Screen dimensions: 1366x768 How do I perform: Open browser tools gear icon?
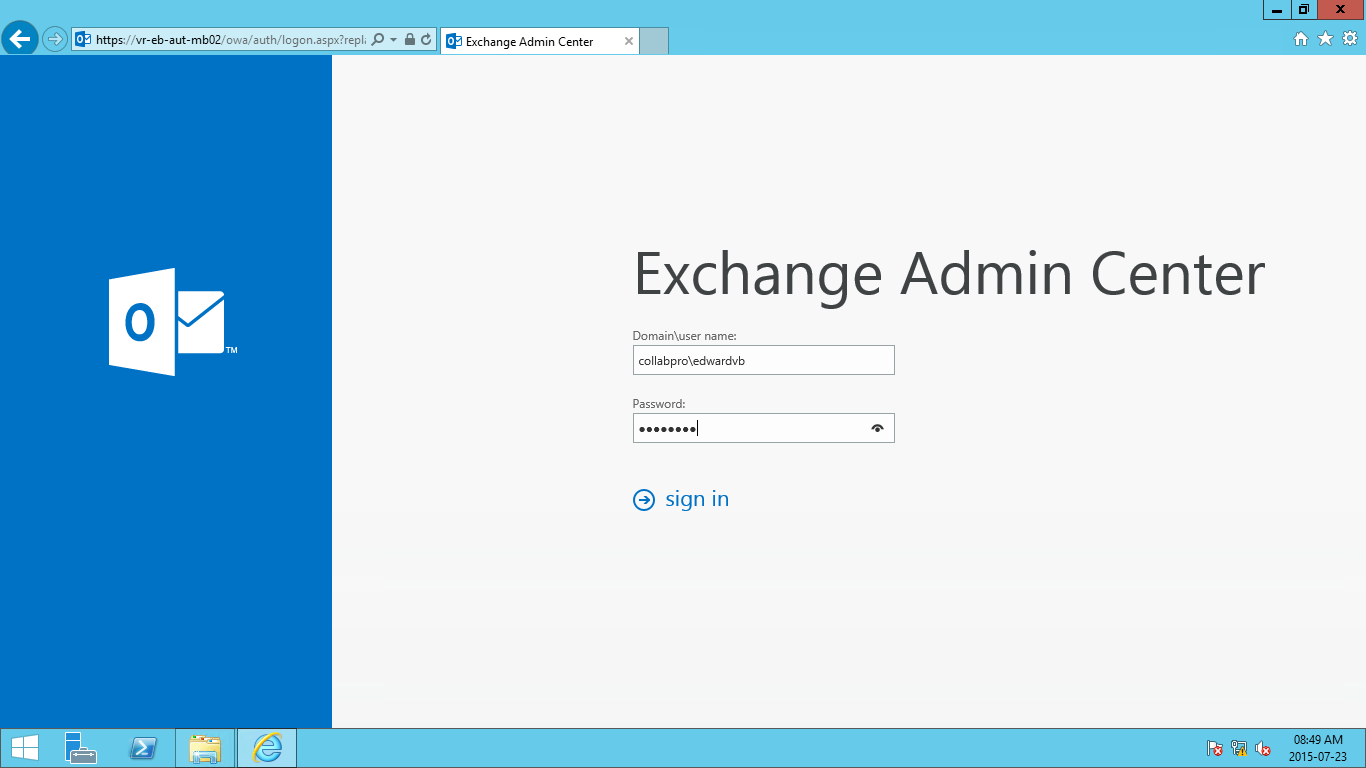point(1350,39)
